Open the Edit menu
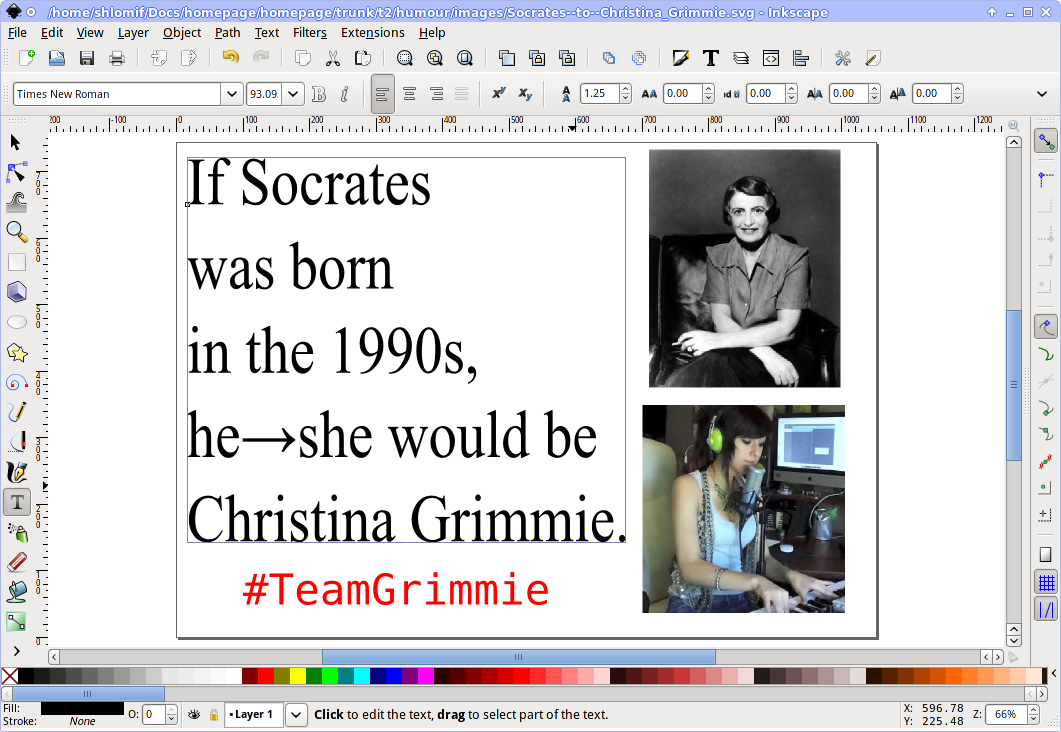Screen dimensions: 1061x732 click(x=51, y=32)
